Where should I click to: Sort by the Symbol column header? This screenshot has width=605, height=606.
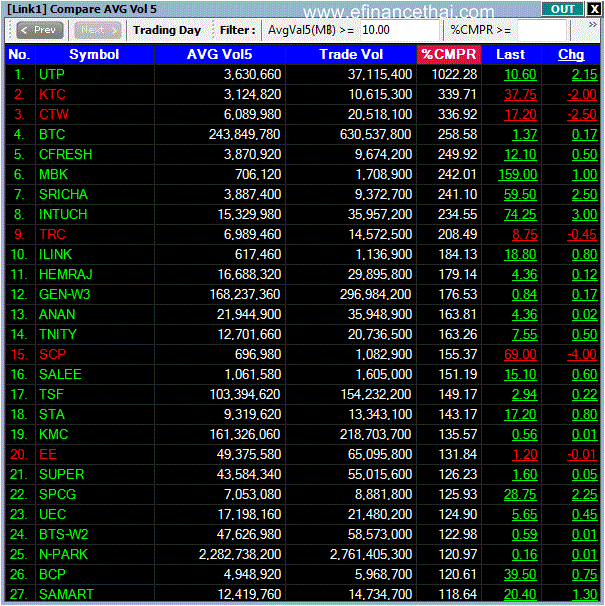(94, 54)
